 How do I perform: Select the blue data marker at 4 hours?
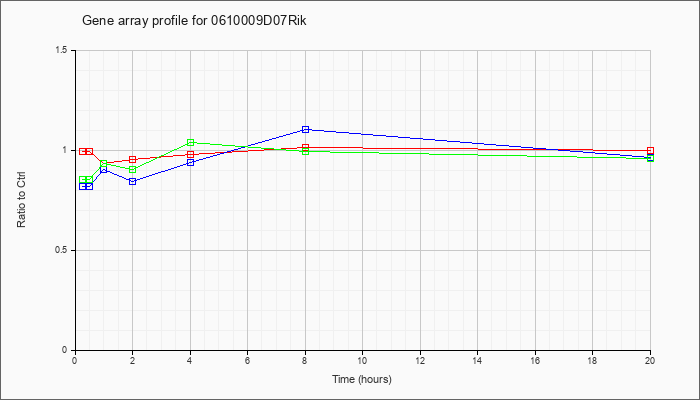pyautogui.click(x=191, y=162)
